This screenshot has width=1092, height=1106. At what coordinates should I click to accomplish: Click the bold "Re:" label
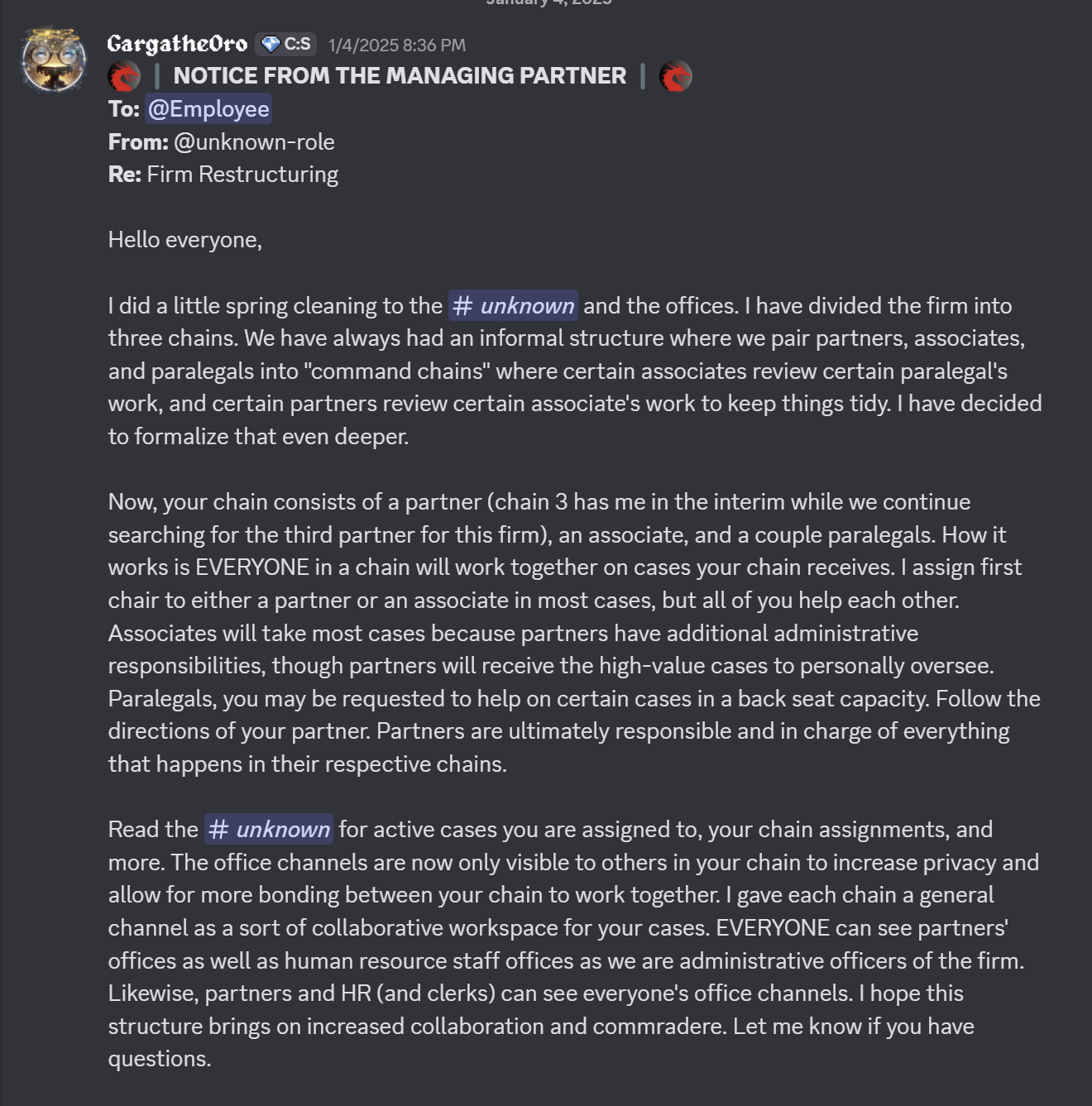coord(124,175)
